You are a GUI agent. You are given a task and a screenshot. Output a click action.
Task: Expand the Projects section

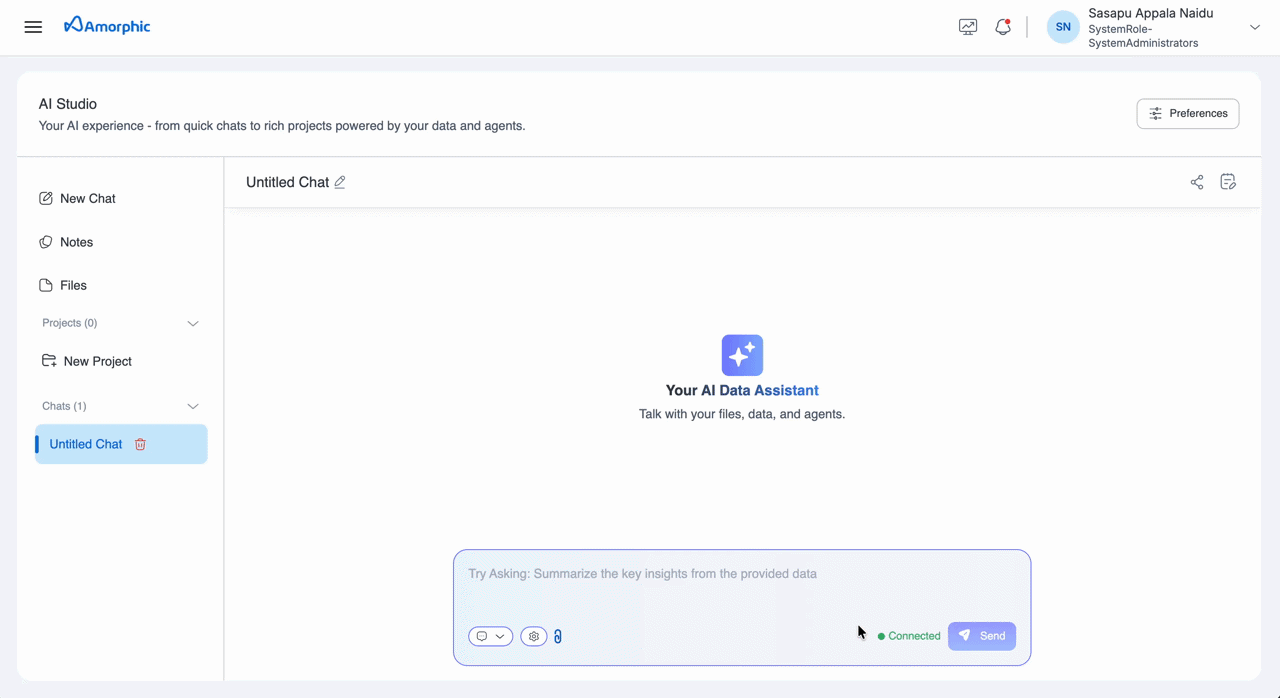[x=192, y=323]
